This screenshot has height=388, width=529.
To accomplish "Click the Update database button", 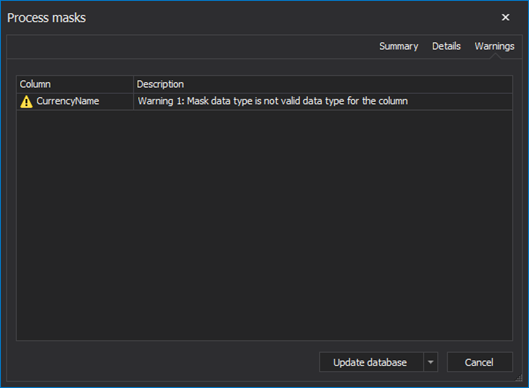I will [x=371, y=362].
